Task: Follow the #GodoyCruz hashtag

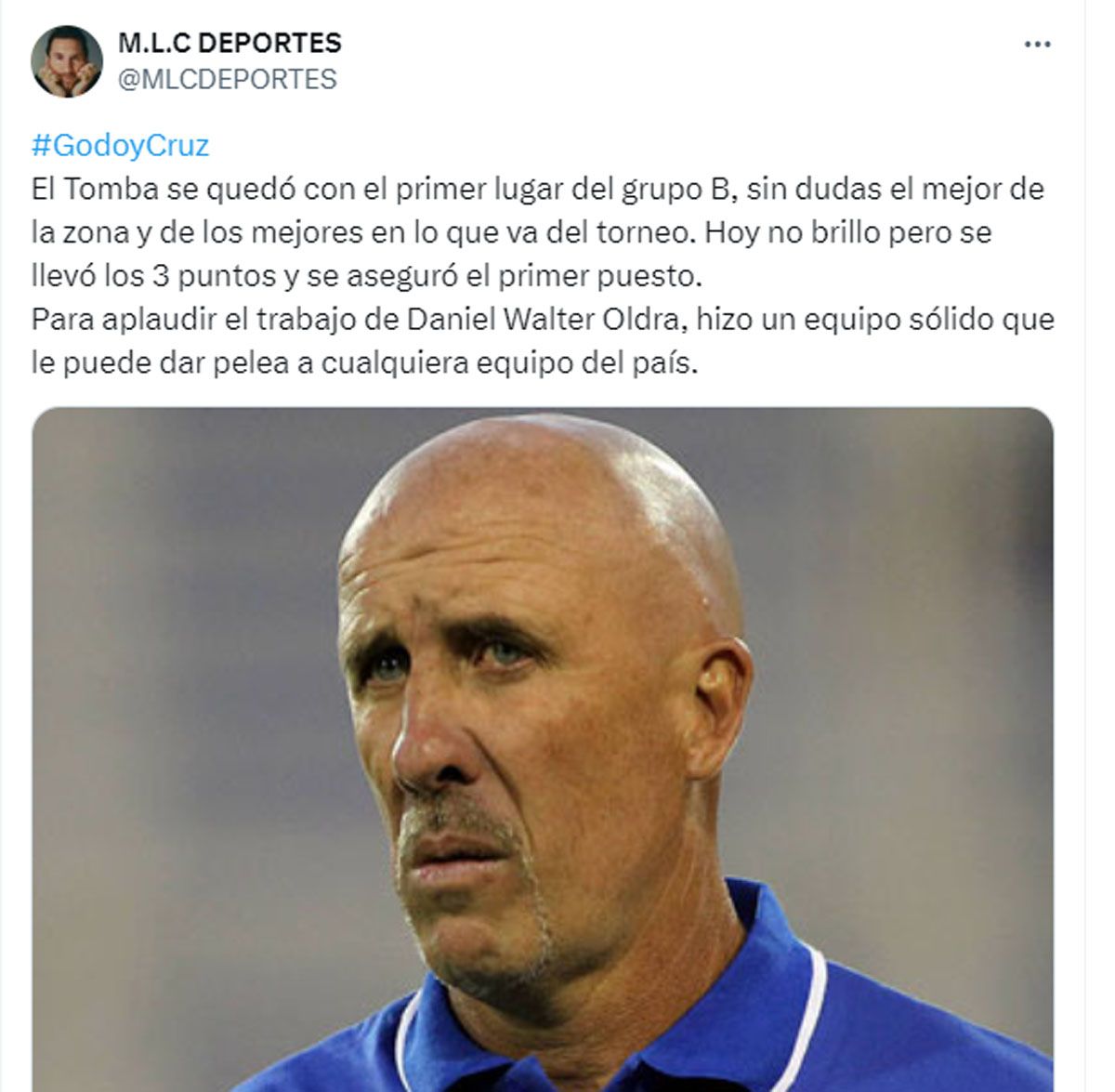Action: pos(121,146)
